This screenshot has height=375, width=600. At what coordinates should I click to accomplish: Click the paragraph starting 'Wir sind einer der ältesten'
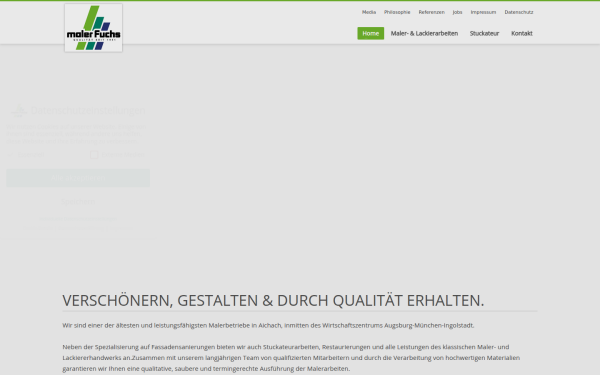pos(268,325)
